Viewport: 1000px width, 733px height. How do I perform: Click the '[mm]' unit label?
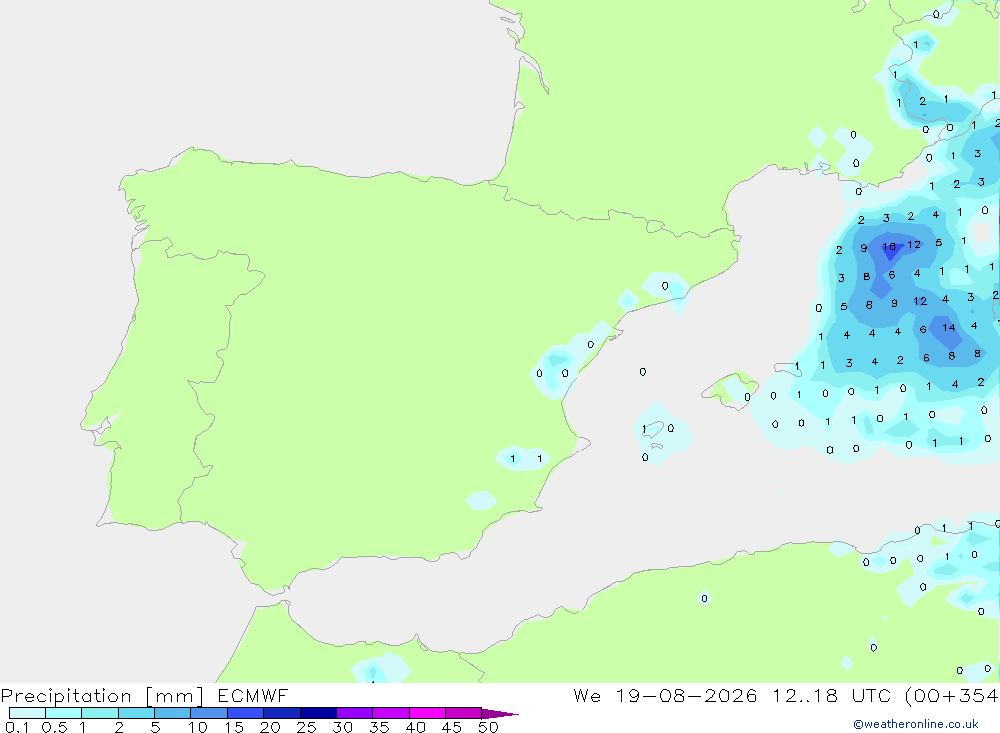click(x=175, y=696)
